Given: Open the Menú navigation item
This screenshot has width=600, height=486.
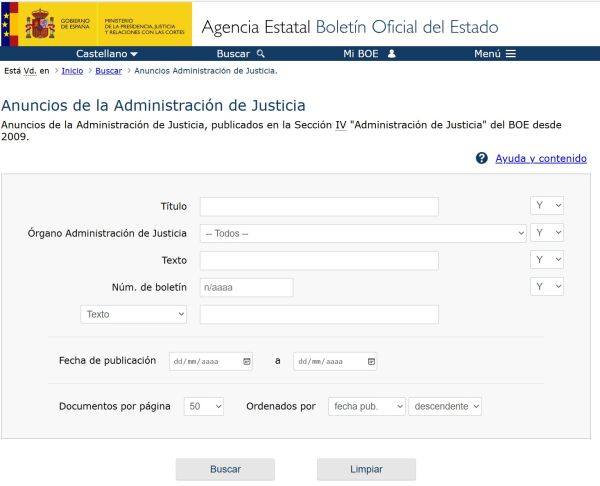Looking at the screenshot, I should (x=495, y=54).
